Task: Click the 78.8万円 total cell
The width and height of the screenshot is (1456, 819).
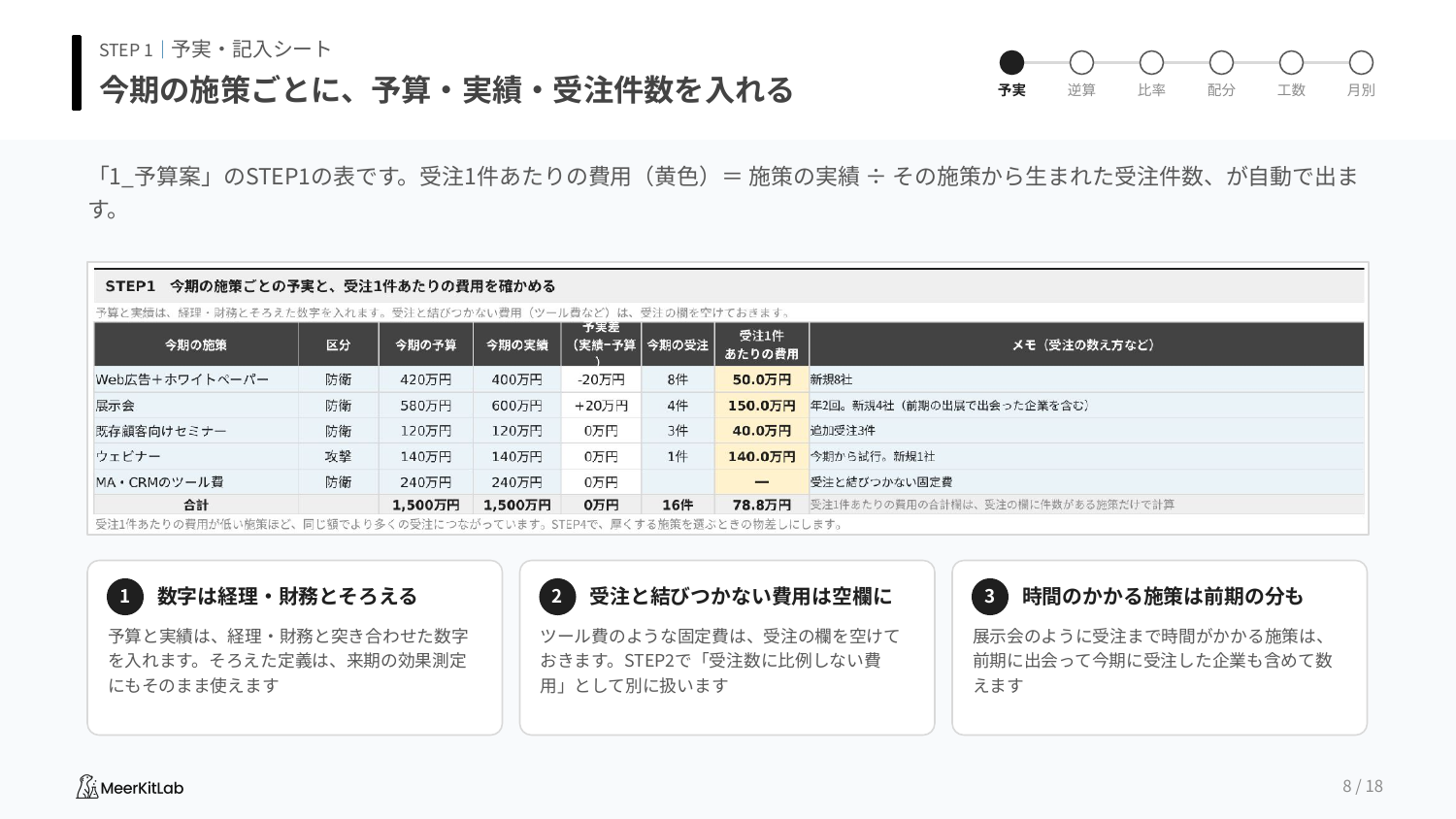Action: [x=762, y=505]
